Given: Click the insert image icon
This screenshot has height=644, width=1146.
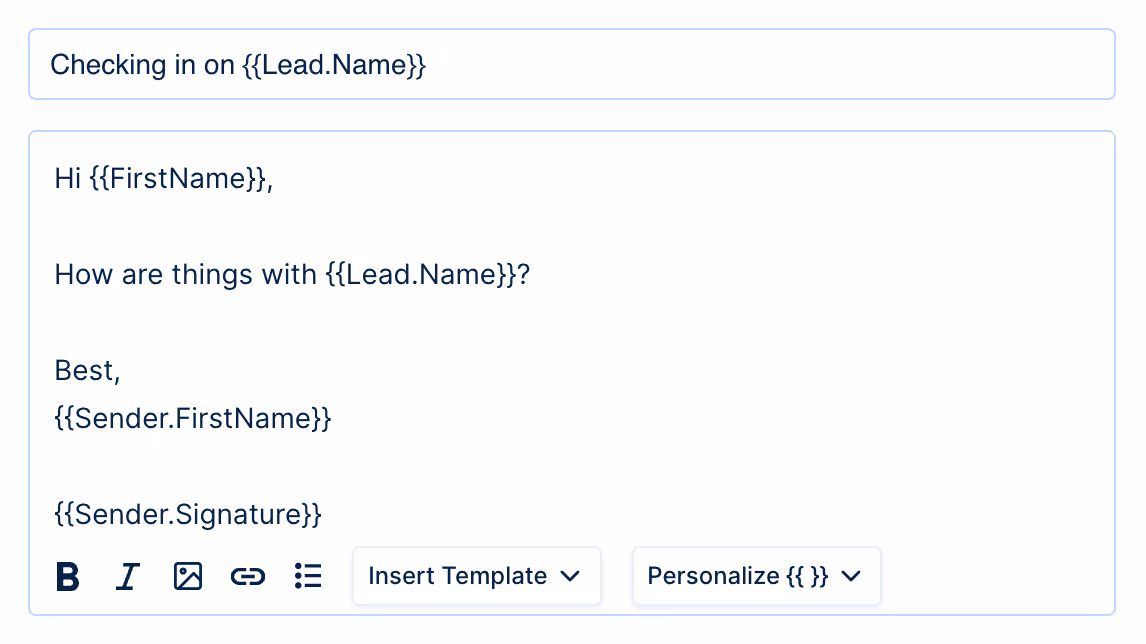Looking at the screenshot, I should point(188,576).
